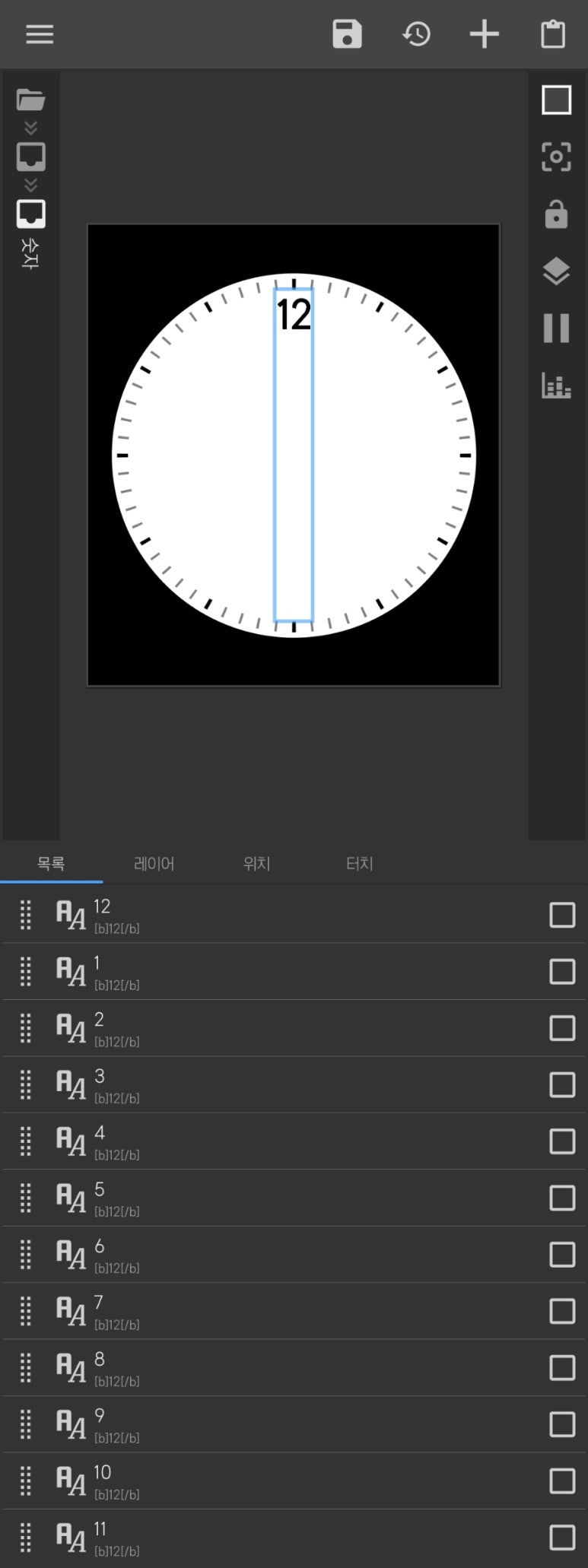The image size is (588, 1568).
Task: Save the watch face preset
Action: coord(347,34)
